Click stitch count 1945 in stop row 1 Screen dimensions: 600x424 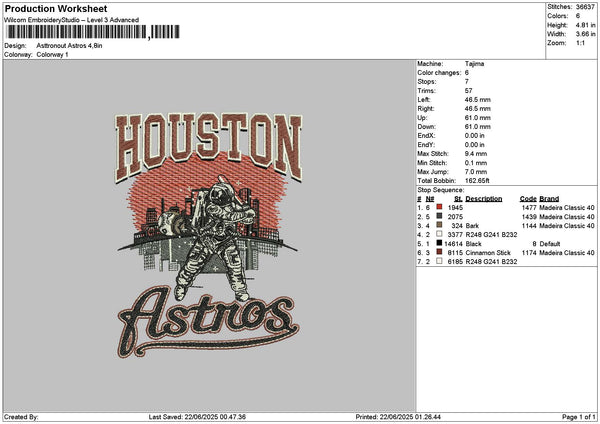point(455,207)
